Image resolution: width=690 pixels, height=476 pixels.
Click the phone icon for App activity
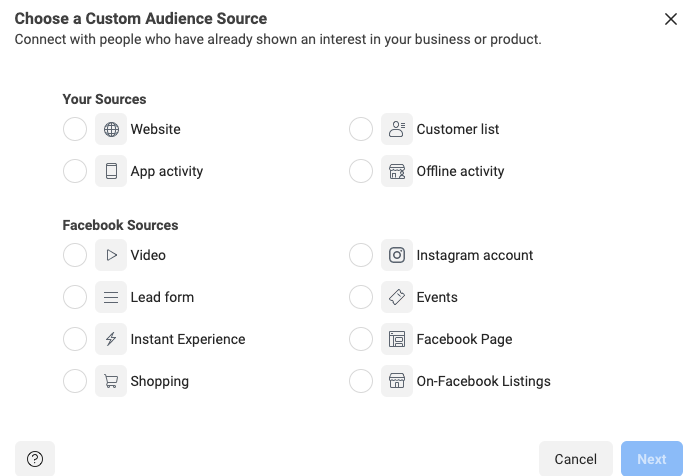(111, 171)
